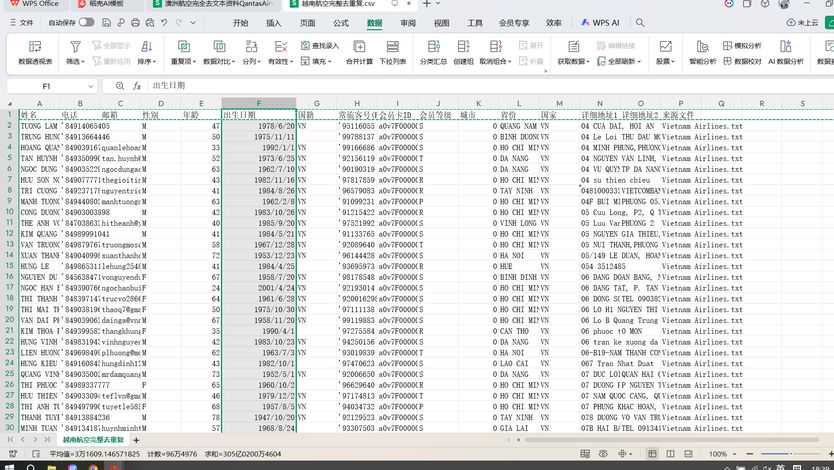Viewport: 834px width, 470px height.
Task: Open the Fill (填充) dropdown
Action: pos(316,61)
